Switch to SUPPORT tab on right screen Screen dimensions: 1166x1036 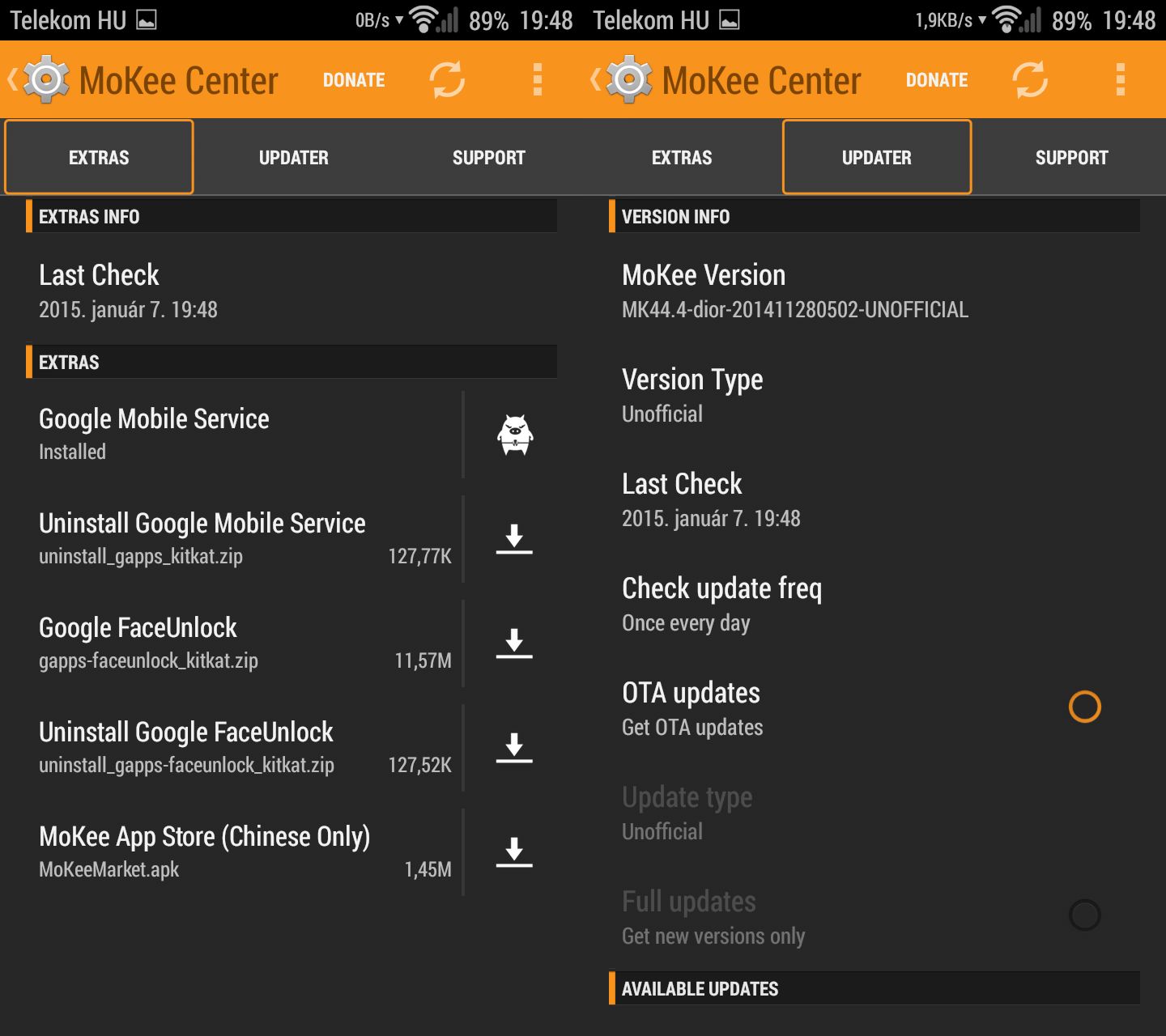tap(1071, 157)
